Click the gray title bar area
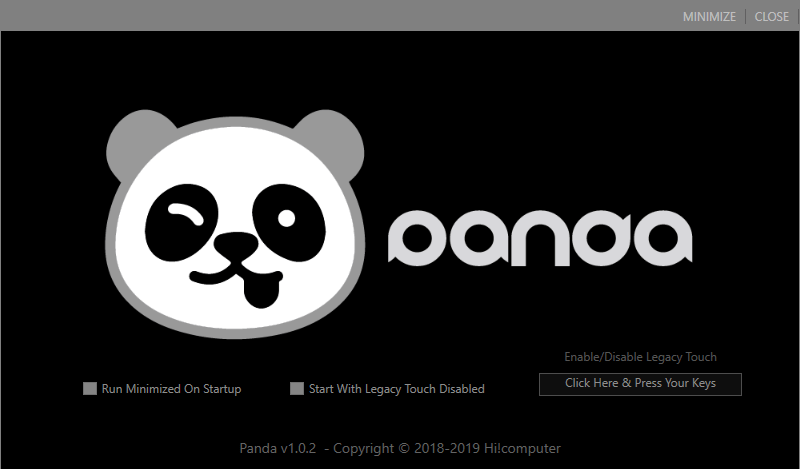The width and height of the screenshot is (800, 469). (337, 15)
